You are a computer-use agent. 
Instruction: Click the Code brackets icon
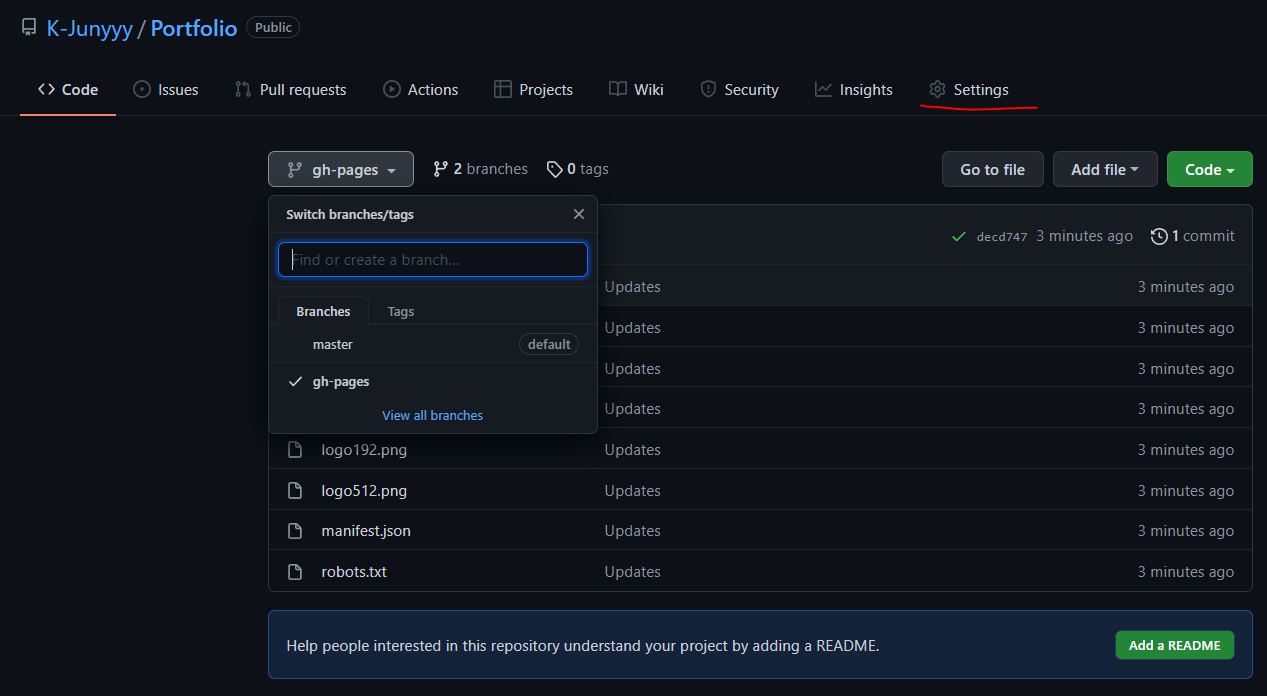[46, 90]
